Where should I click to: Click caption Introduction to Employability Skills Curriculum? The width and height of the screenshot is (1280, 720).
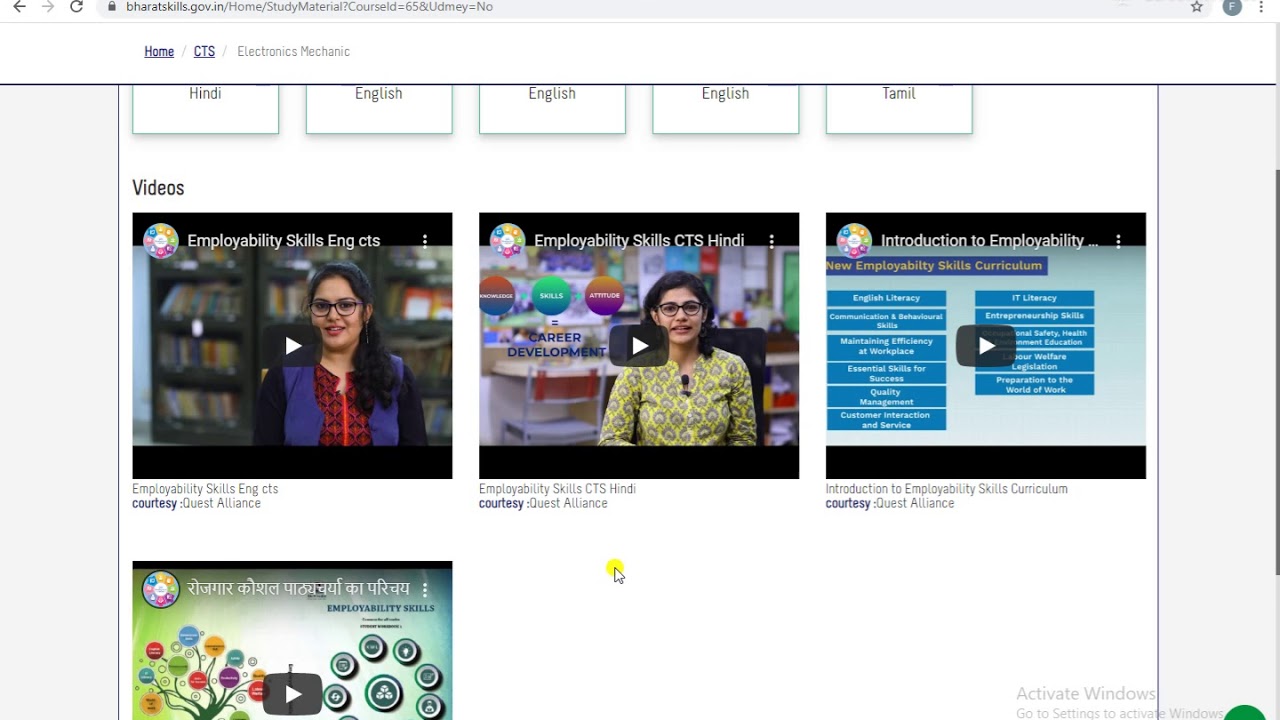946,489
